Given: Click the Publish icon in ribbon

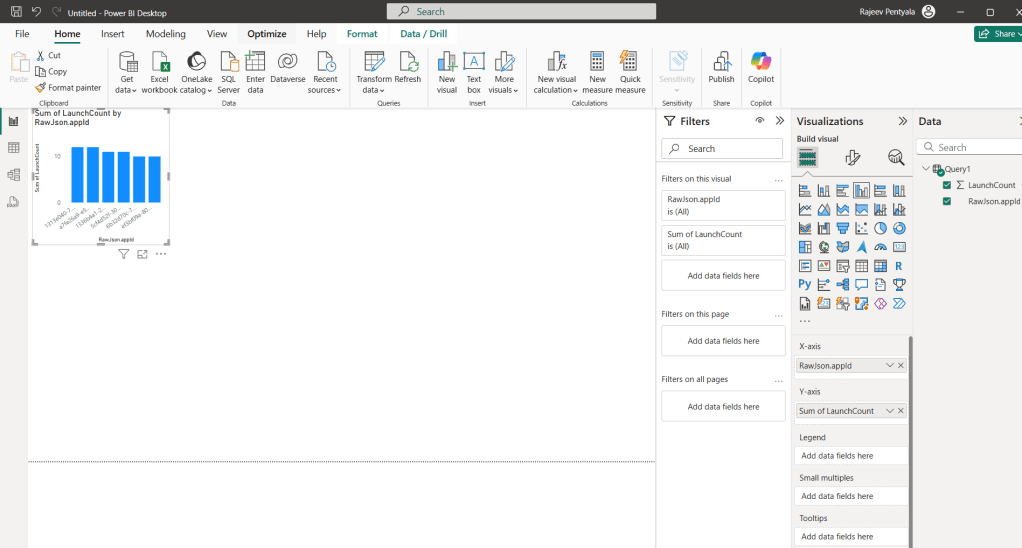Looking at the screenshot, I should 721,62.
